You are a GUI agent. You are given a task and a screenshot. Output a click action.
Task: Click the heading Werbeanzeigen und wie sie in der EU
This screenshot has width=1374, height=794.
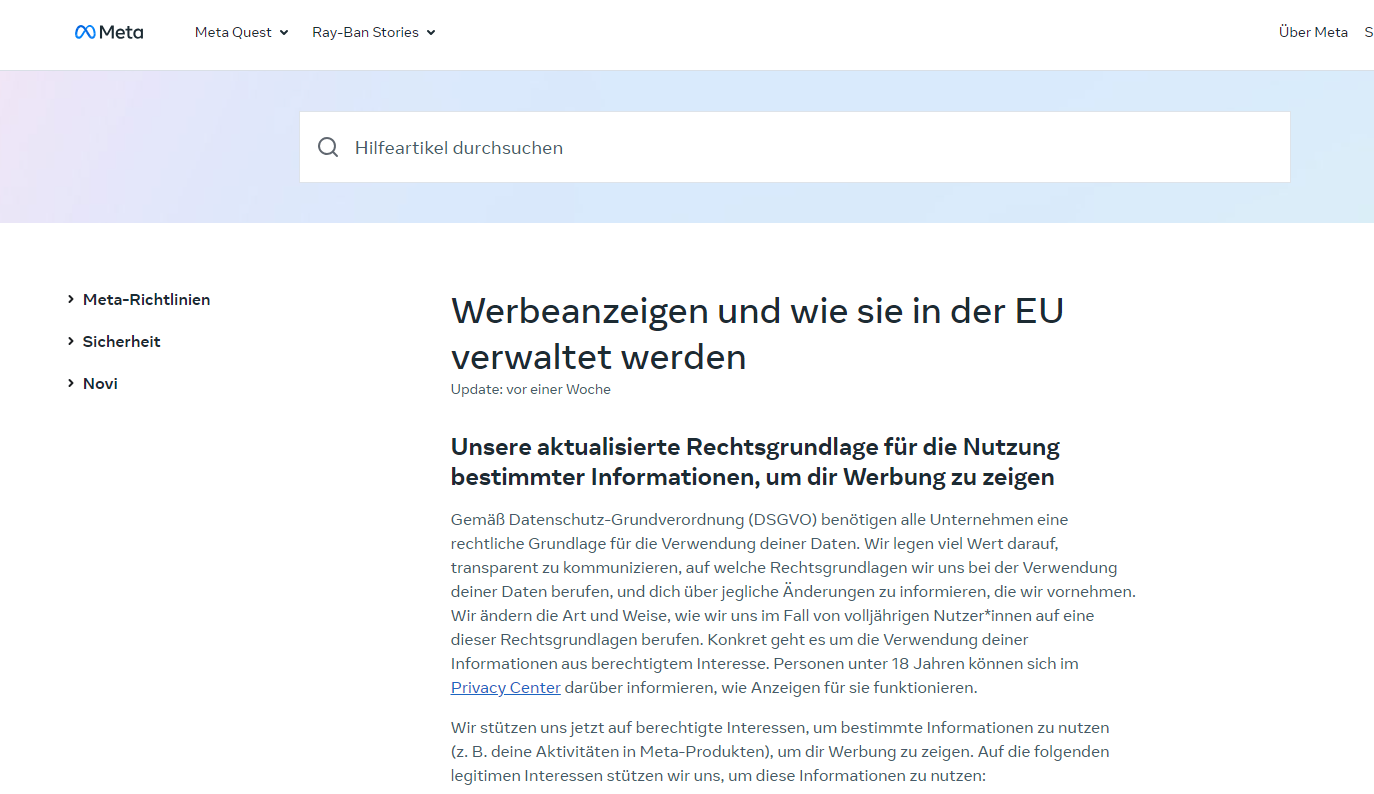click(757, 334)
